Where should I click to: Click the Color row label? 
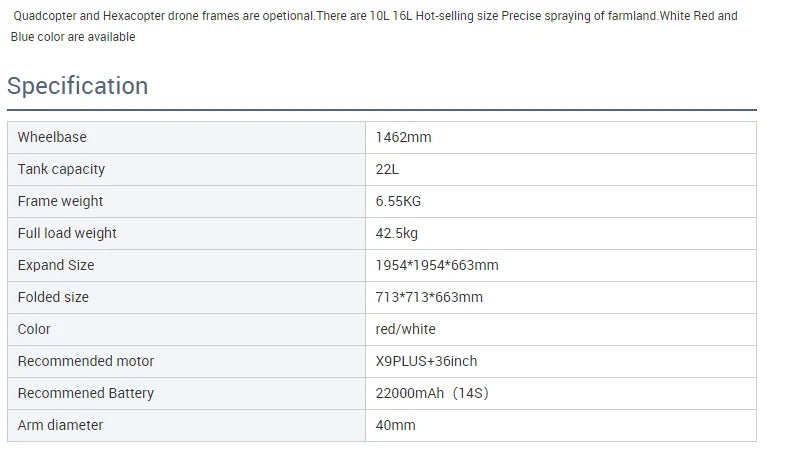34,329
